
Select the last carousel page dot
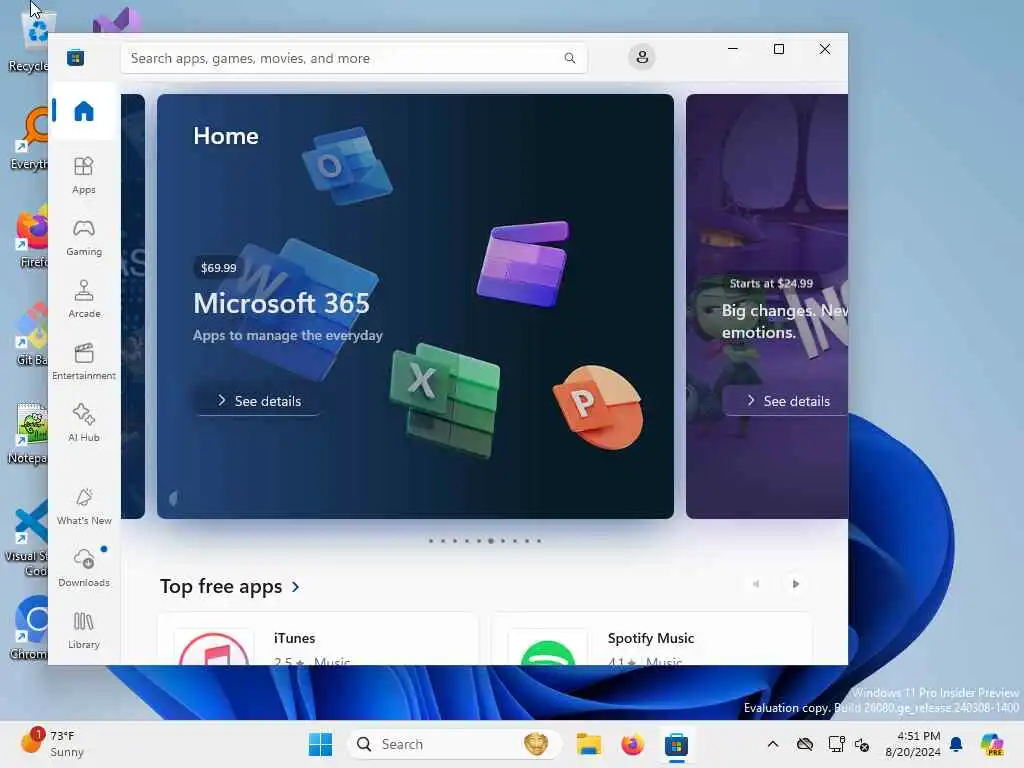(539, 541)
